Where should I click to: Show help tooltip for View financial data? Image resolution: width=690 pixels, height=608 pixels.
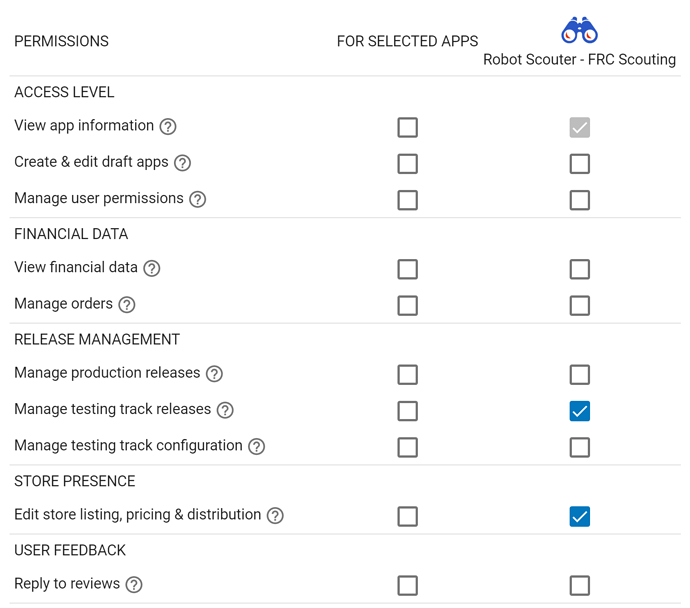[152, 268]
